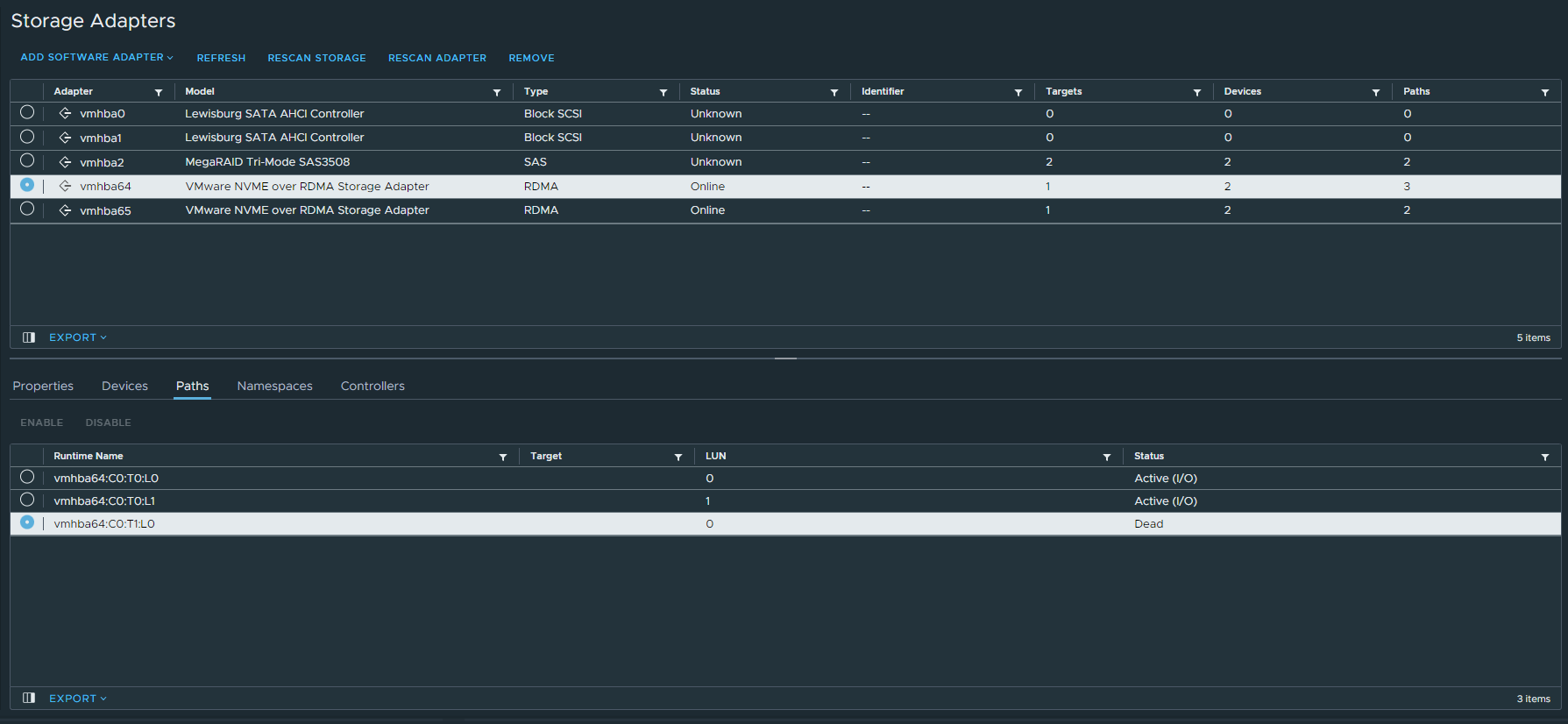This screenshot has height=724, width=1568.
Task: Click Refresh button
Action: click(221, 58)
